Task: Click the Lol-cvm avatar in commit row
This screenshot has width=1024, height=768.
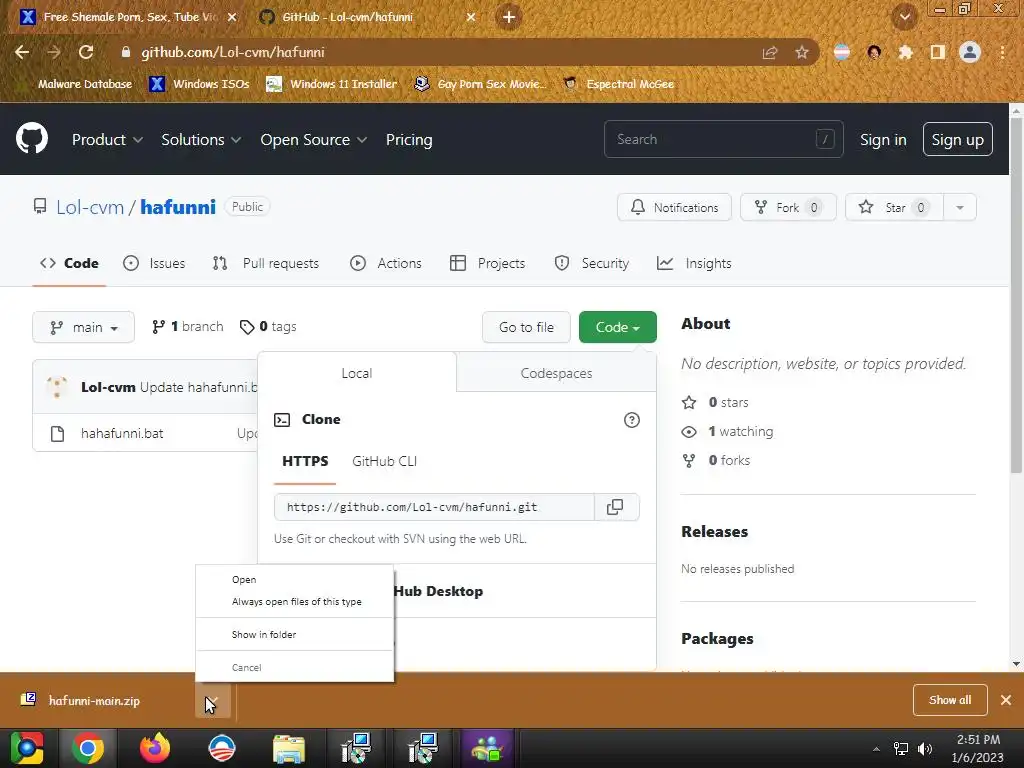Action: pyautogui.click(x=57, y=387)
